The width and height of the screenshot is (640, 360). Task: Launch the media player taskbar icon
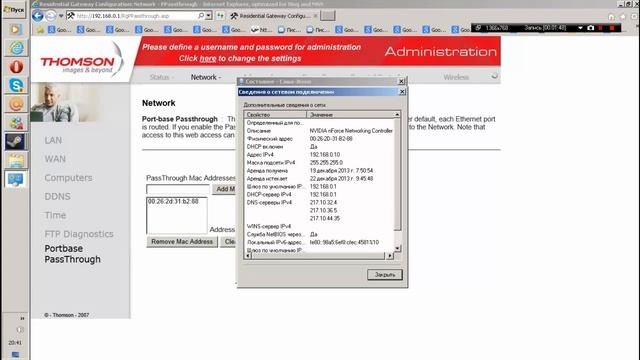pos(16,29)
